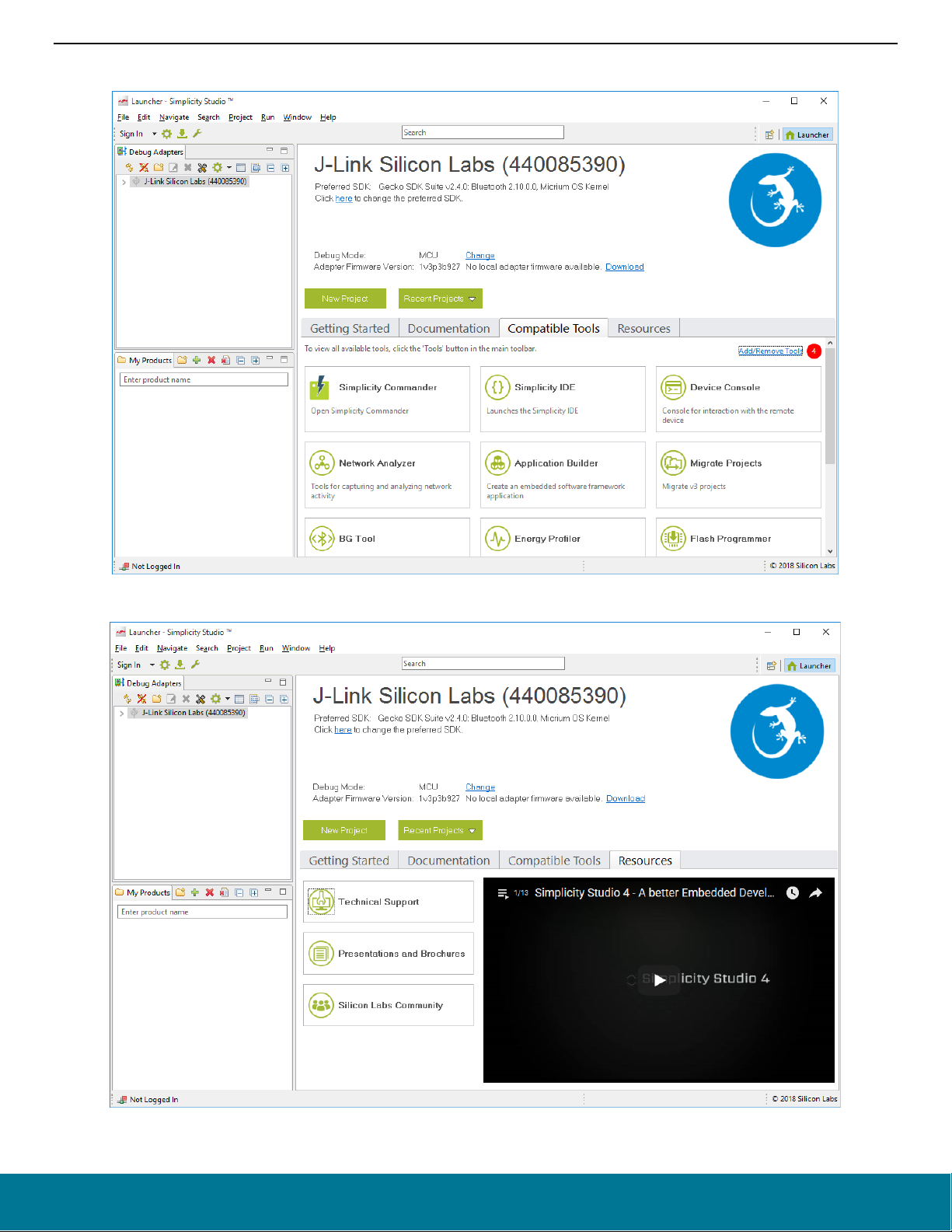Click the gray X icon in Debug Adapters toolbar, tool tiles window
This screenshot has height=1232, width=952.
click(187, 167)
